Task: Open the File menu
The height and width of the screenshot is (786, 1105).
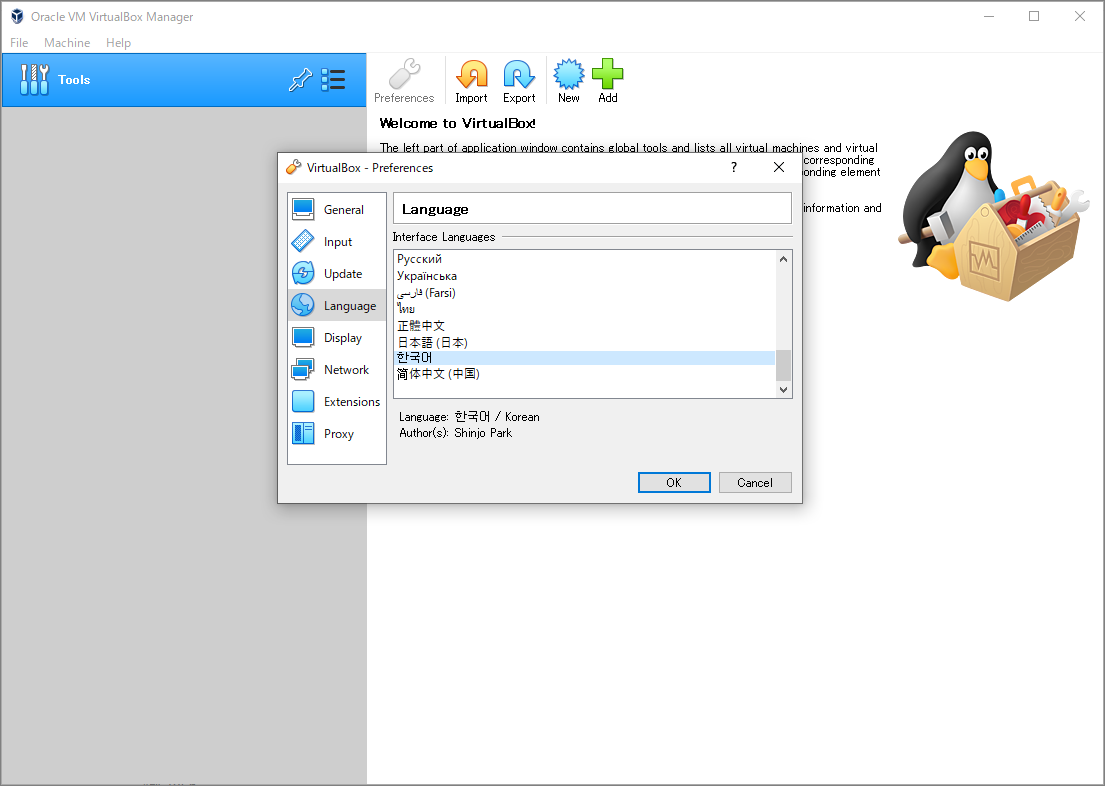Action: pos(19,43)
